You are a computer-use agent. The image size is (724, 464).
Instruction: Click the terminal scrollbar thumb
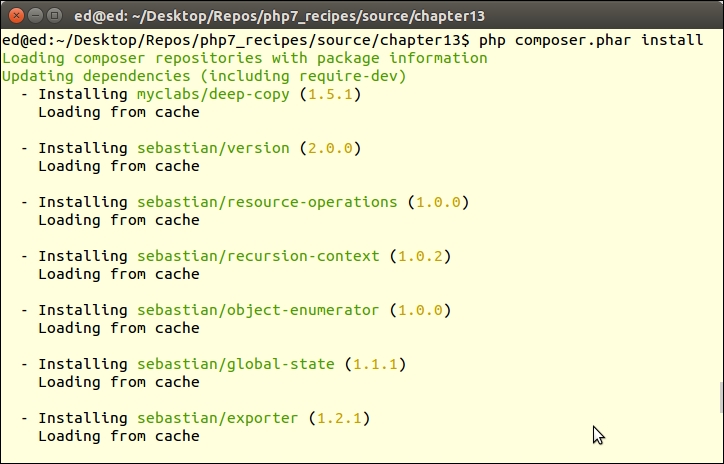[719, 395]
